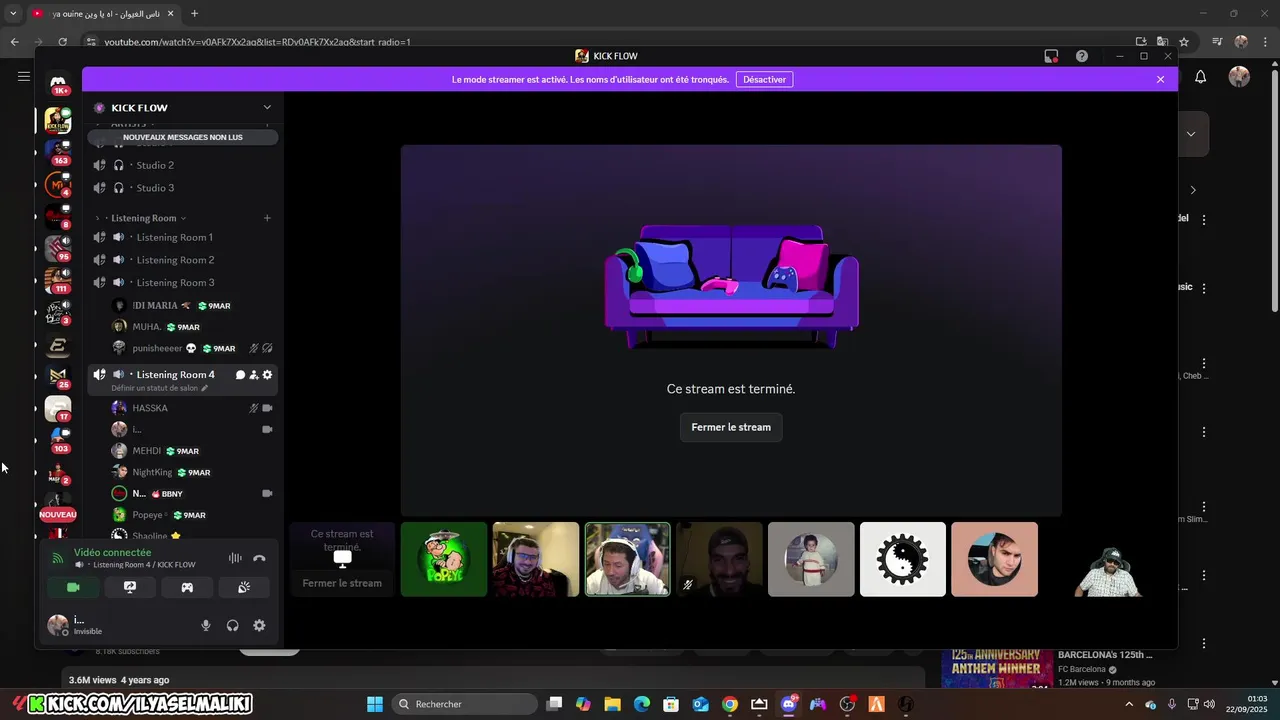Viewport: 1280px width, 720px height.
Task: Open File Explorer from taskbar
Action: tap(612, 704)
